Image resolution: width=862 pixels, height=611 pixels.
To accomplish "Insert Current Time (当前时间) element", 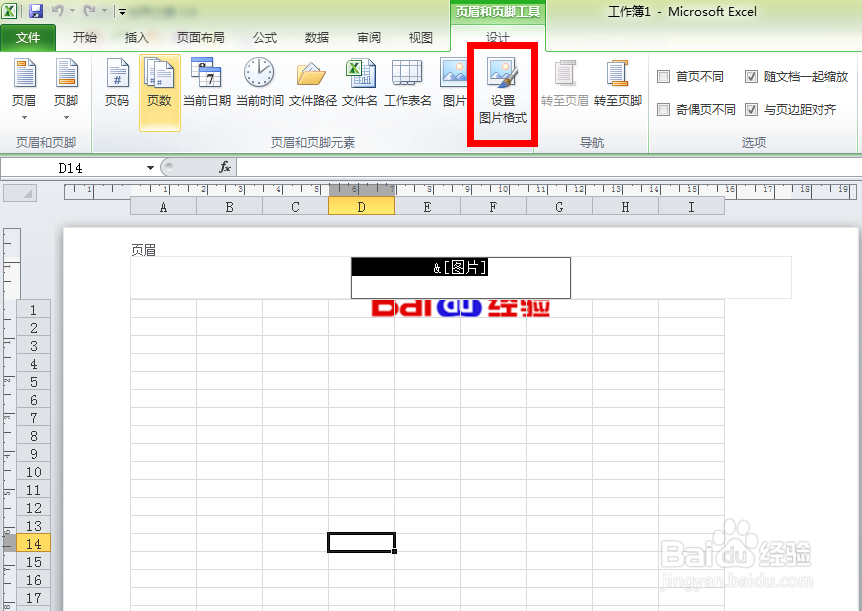I will (259, 82).
